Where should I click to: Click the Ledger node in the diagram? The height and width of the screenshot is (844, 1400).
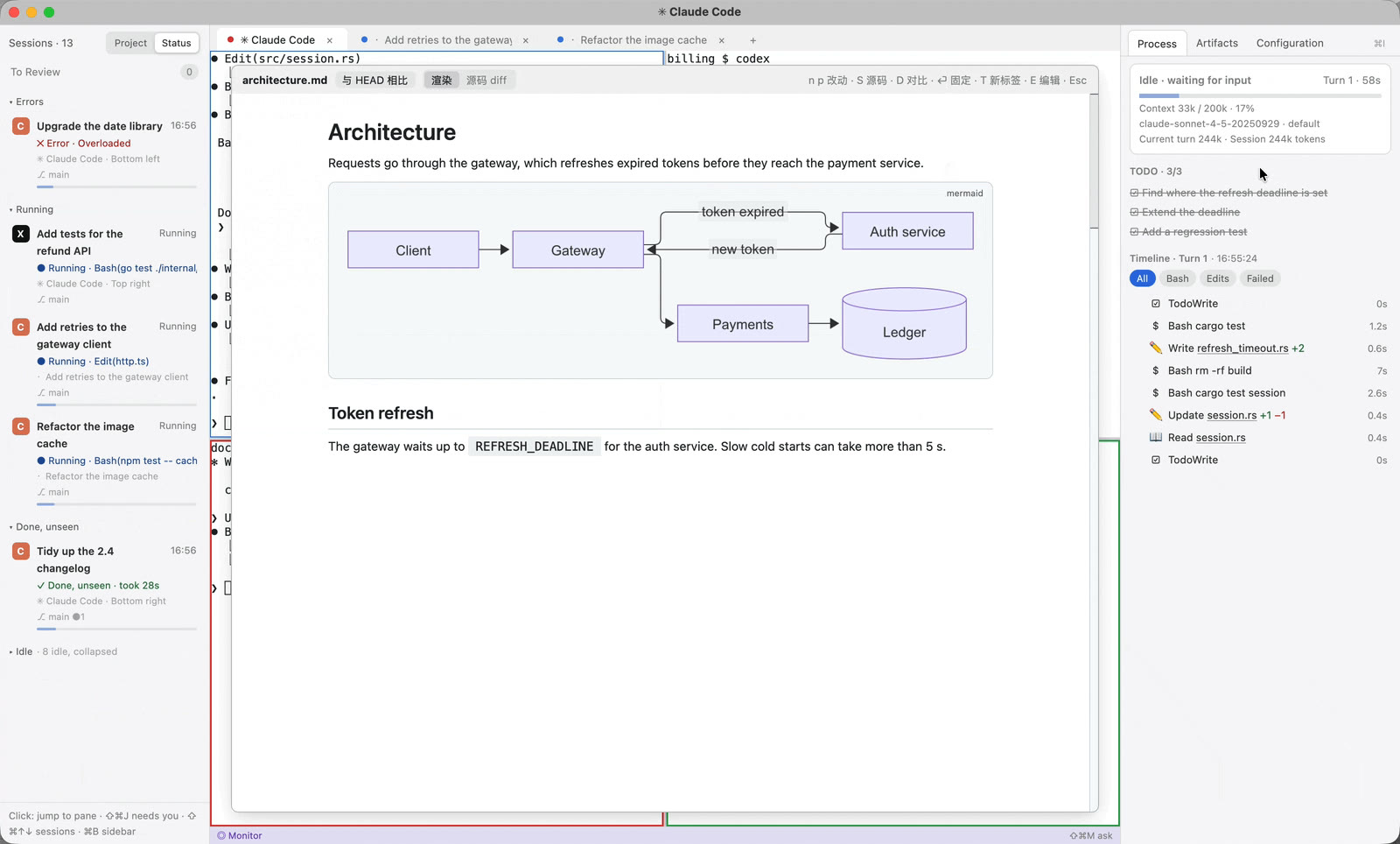(904, 324)
